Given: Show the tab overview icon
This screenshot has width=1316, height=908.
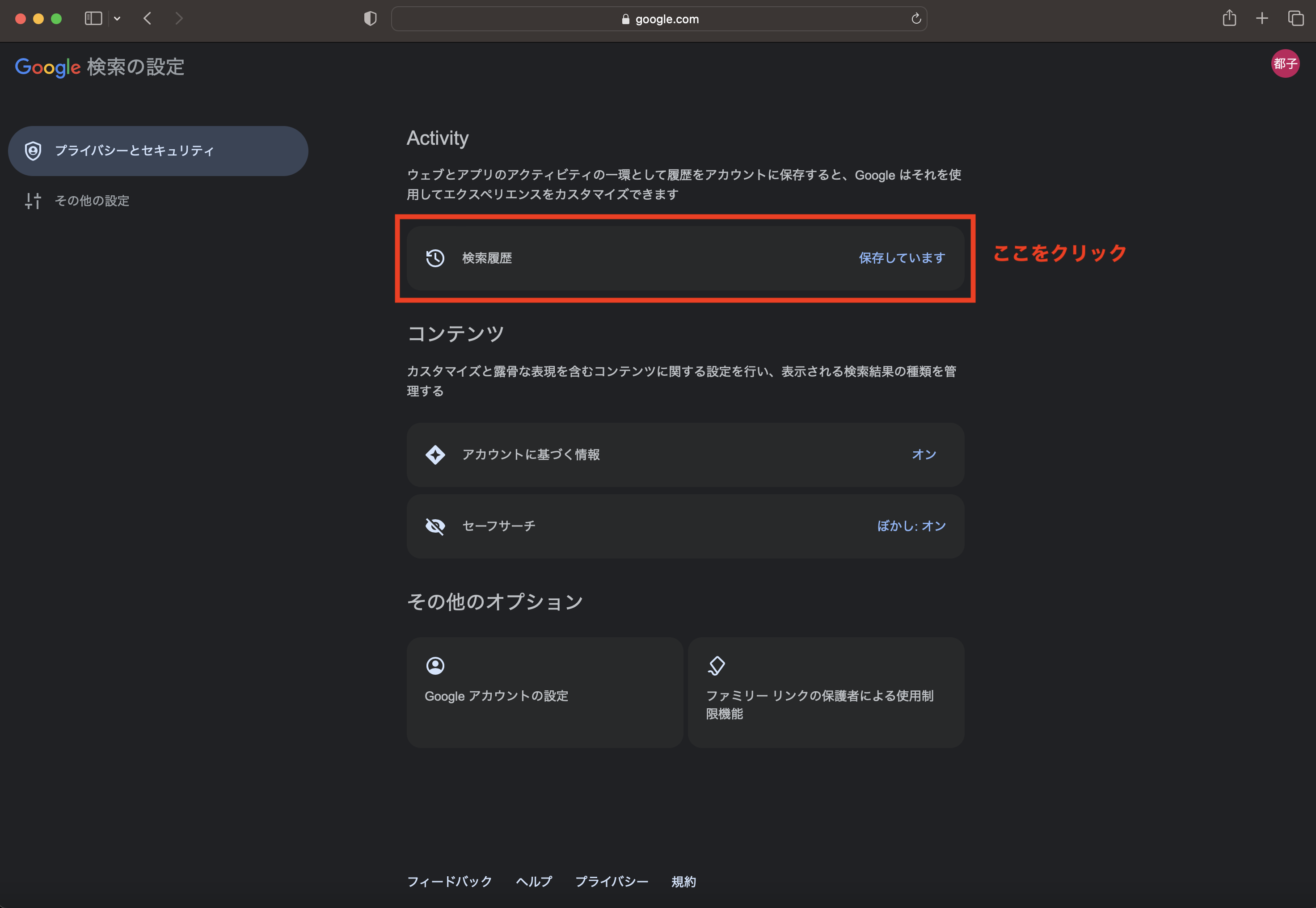Looking at the screenshot, I should click(x=1295, y=19).
